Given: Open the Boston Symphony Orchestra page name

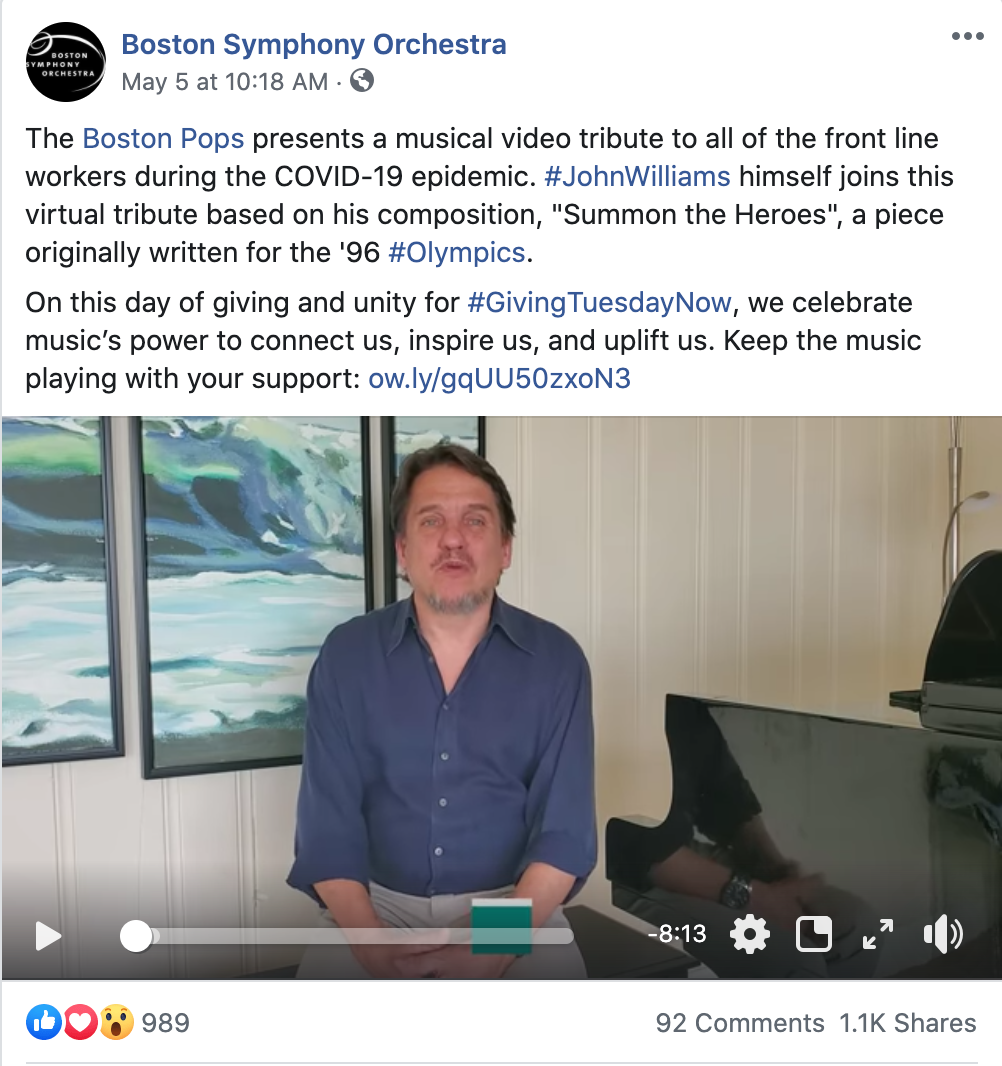Looking at the screenshot, I should pos(313,44).
